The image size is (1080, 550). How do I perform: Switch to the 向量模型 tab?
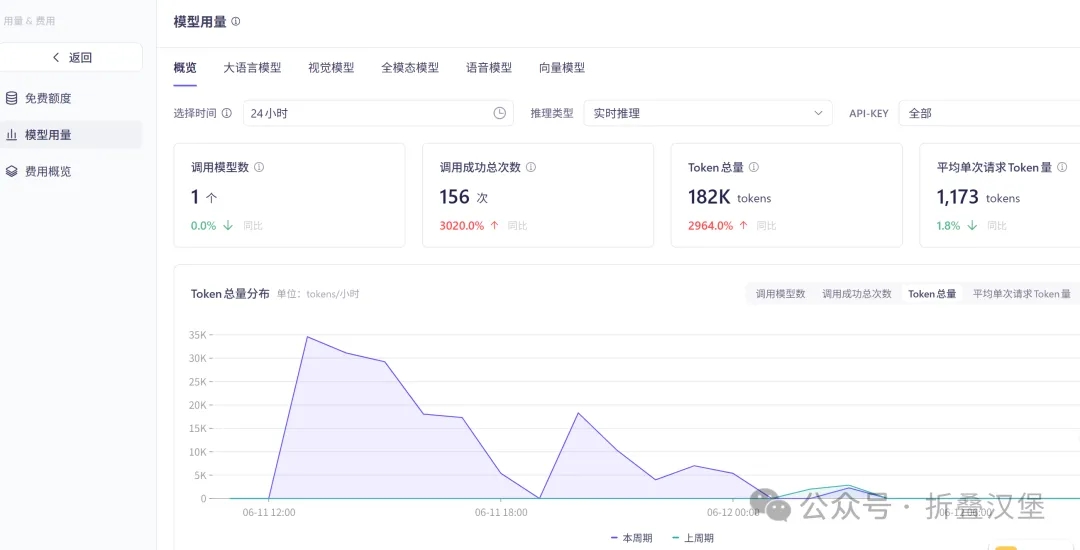(x=562, y=67)
